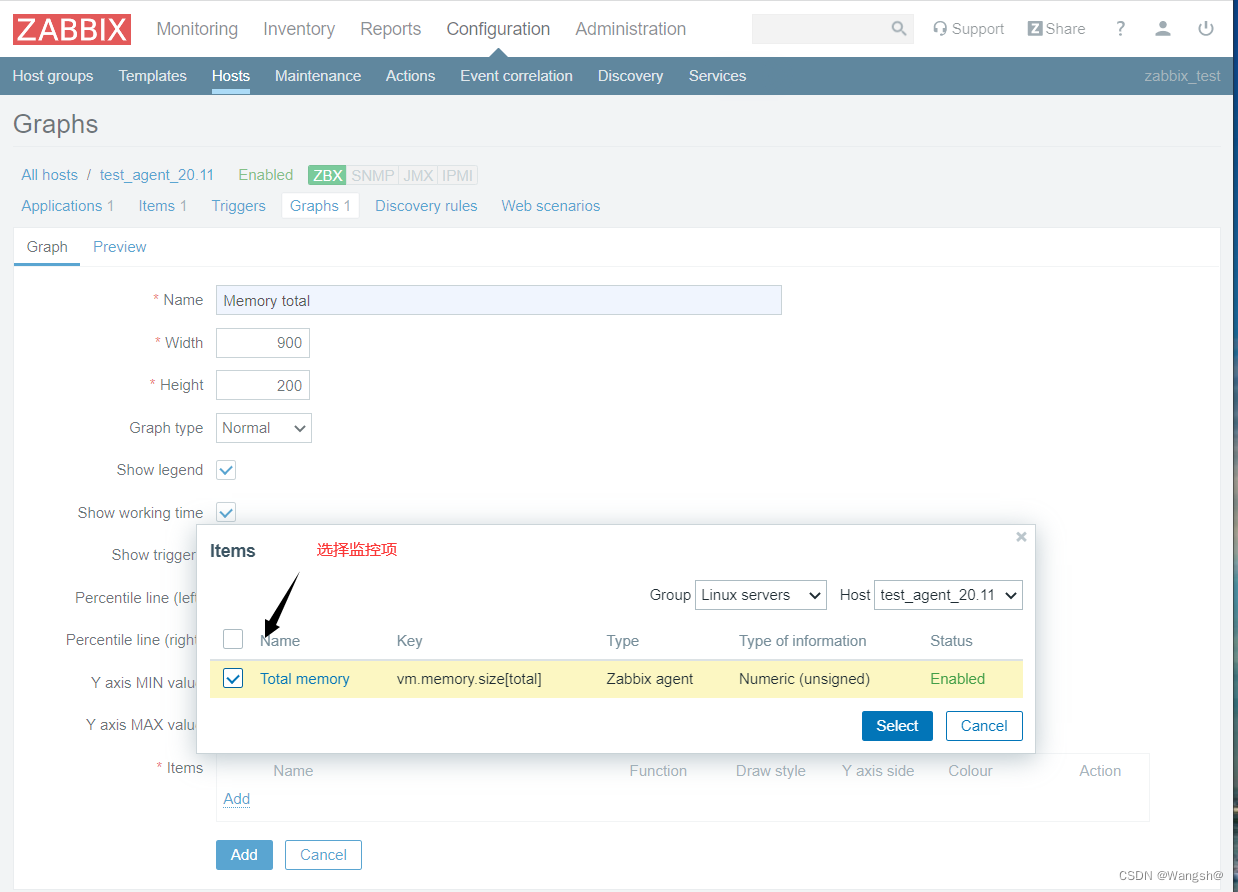Click the Enabled host status link
1238x892 pixels.
tap(266, 175)
